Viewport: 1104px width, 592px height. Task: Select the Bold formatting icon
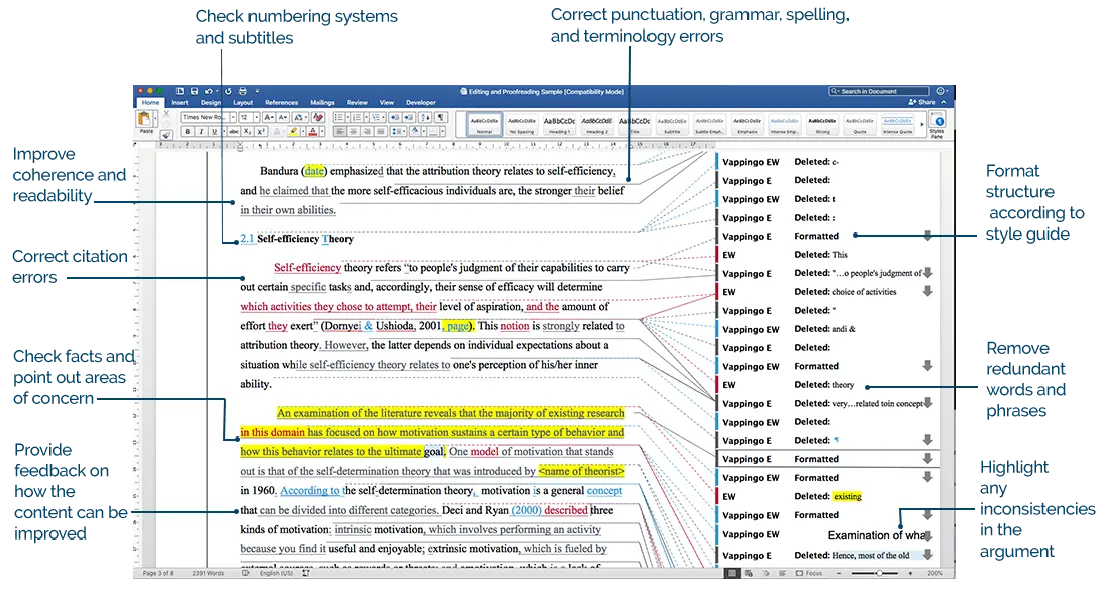click(x=188, y=130)
